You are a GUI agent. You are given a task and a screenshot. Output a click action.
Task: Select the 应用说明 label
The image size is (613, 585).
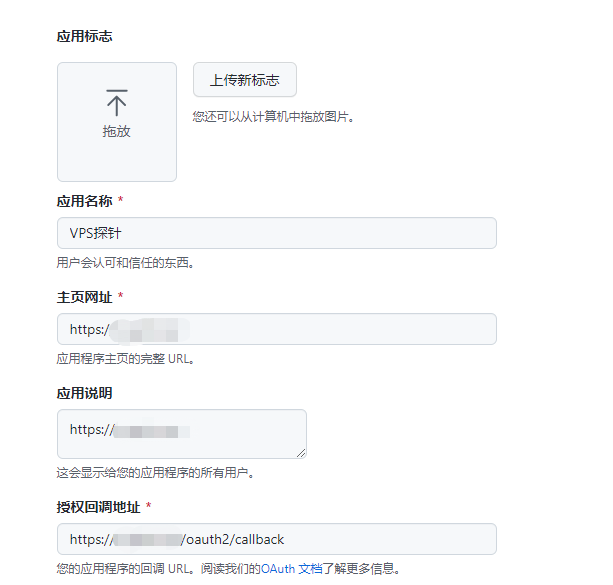pos(84,393)
